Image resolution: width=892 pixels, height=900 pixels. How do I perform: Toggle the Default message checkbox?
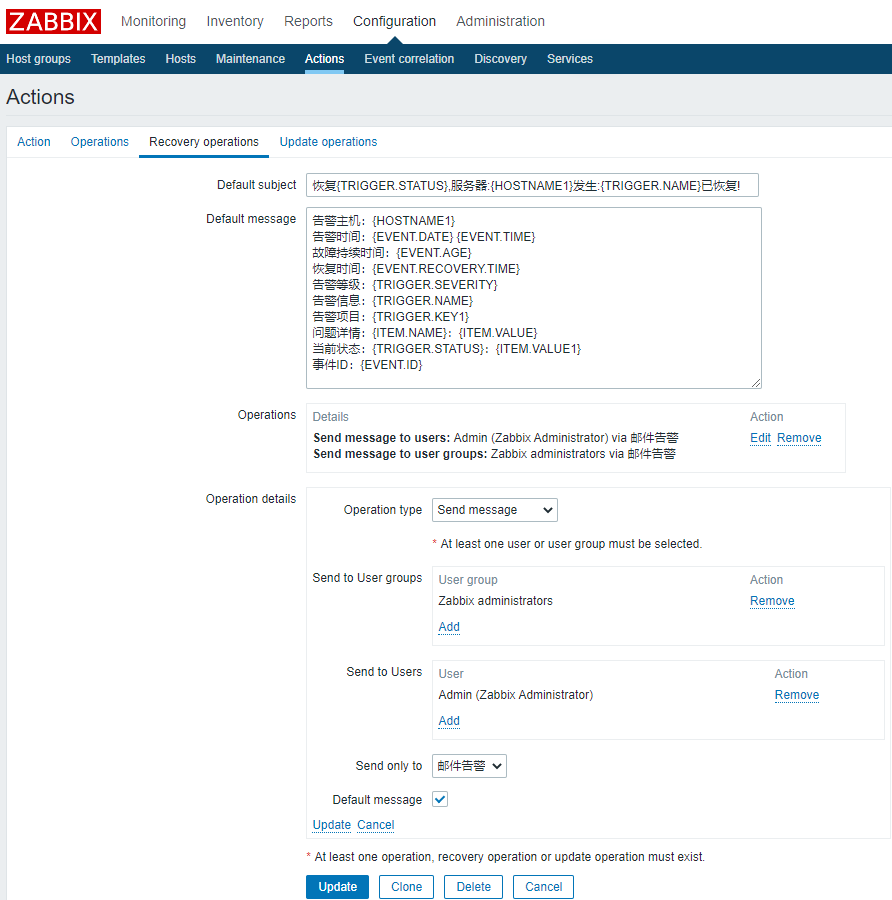point(440,799)
